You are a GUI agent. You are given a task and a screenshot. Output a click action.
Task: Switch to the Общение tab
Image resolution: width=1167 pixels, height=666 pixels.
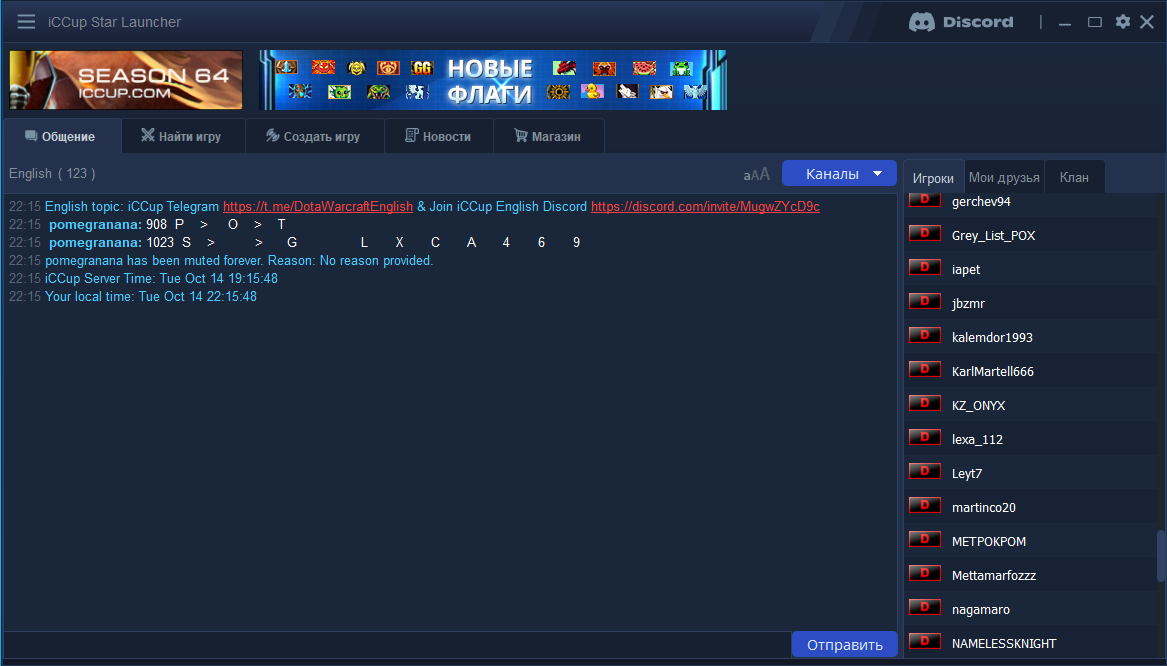click(x=61, y=136)
